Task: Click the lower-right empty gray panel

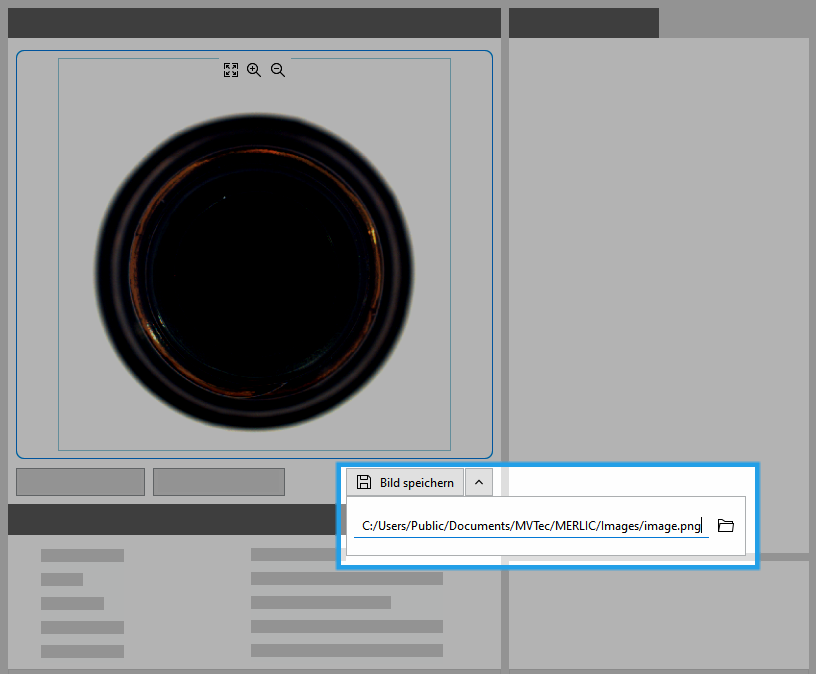Action: (658, 615)
